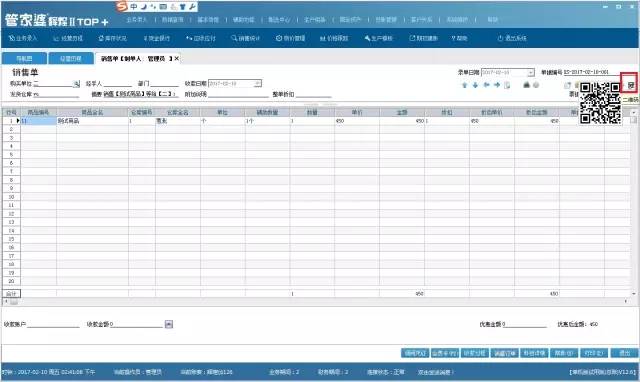
Task: Open the dropdown button beside 收款金额
Action: (x=169, y=324)
